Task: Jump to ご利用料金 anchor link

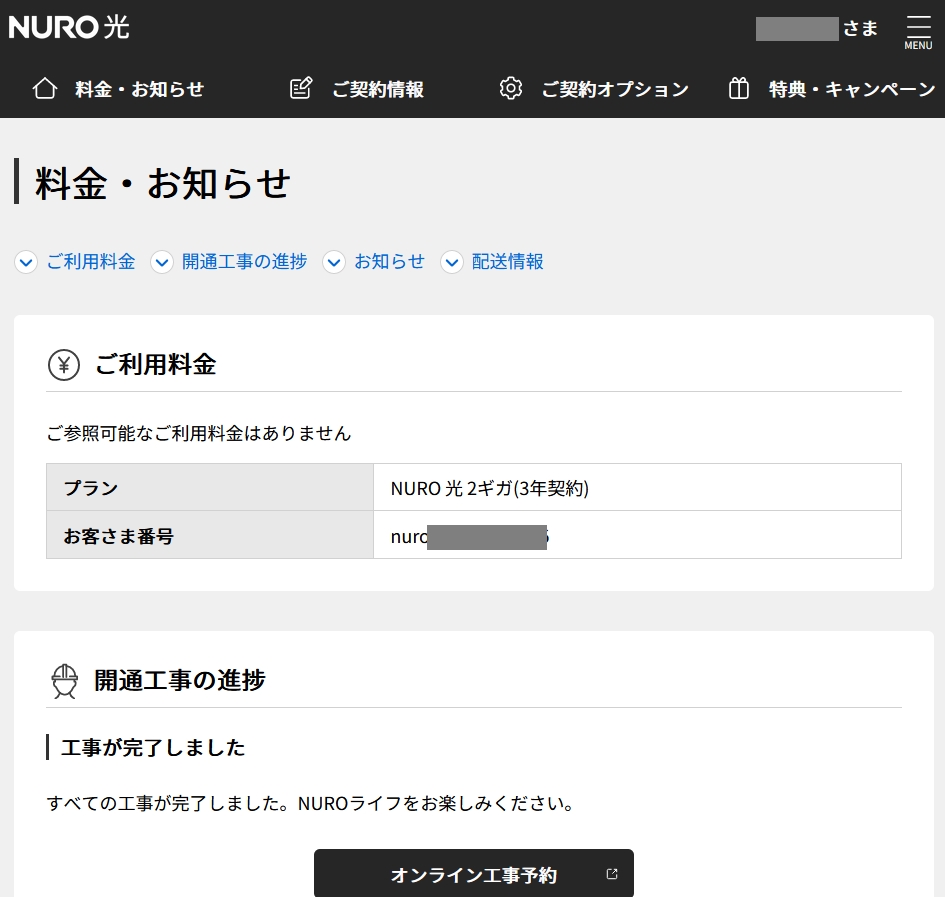Action: [91, 262]
